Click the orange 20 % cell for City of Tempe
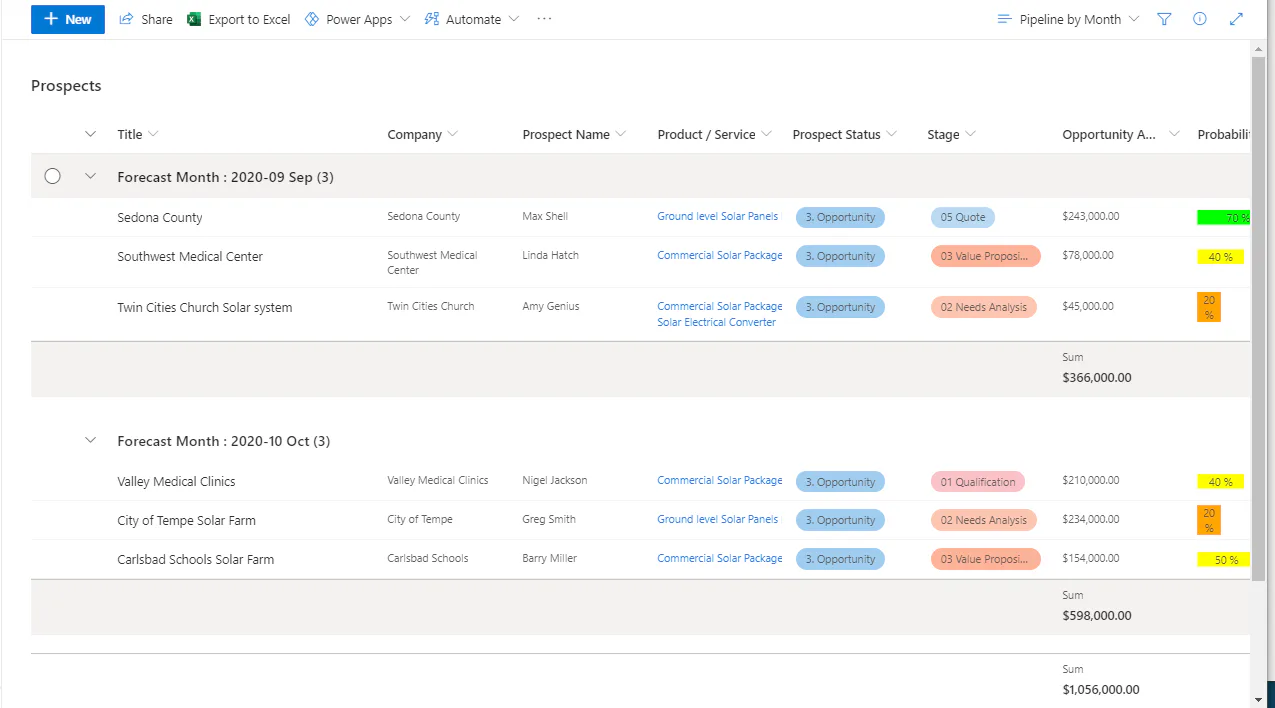 [1209, 520]
